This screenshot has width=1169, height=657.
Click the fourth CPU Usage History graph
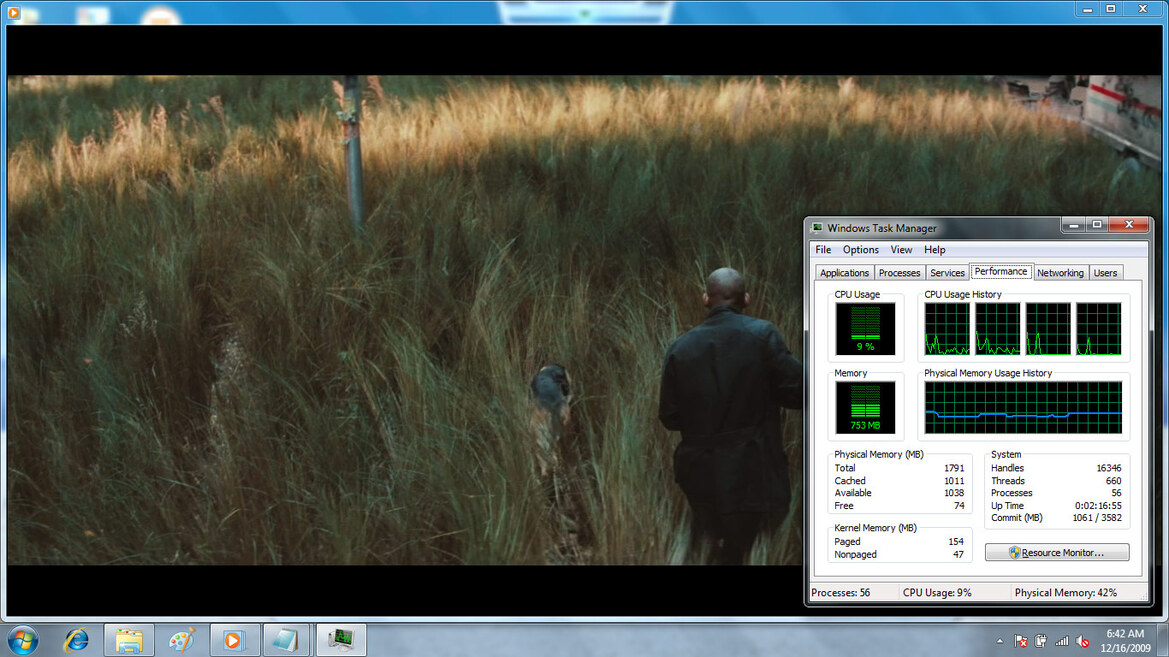[1098, 329]
